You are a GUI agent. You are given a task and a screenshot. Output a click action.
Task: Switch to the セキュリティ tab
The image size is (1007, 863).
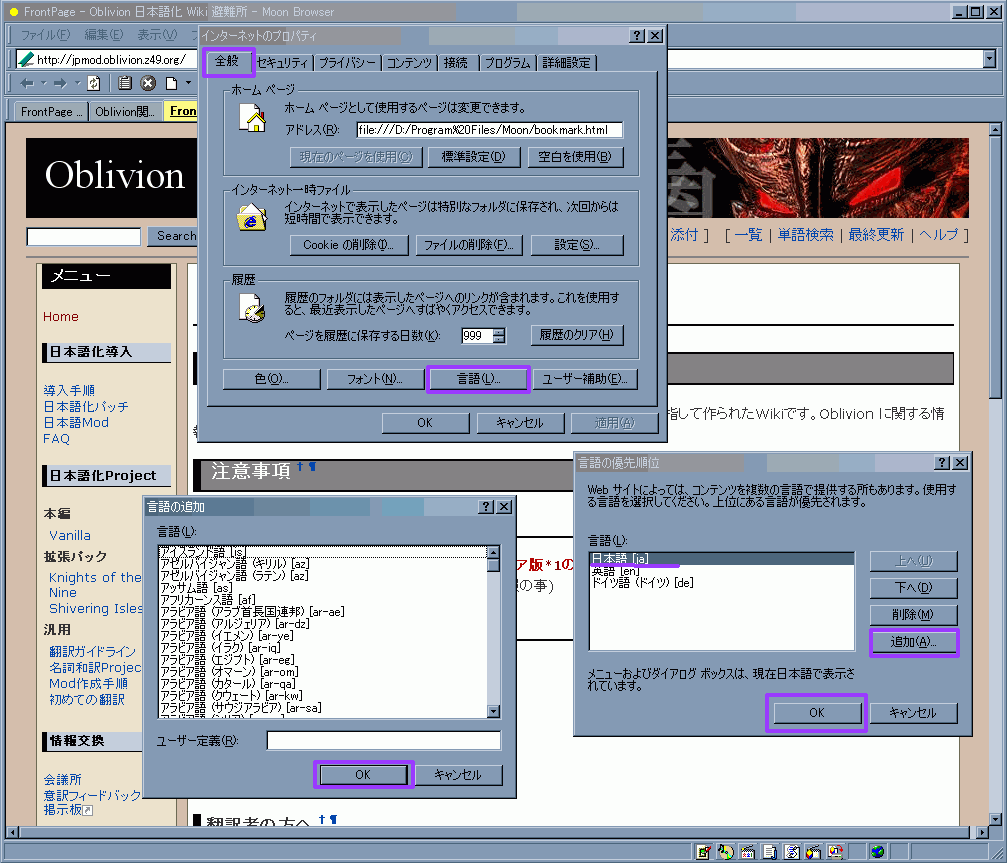click(284, 62)
